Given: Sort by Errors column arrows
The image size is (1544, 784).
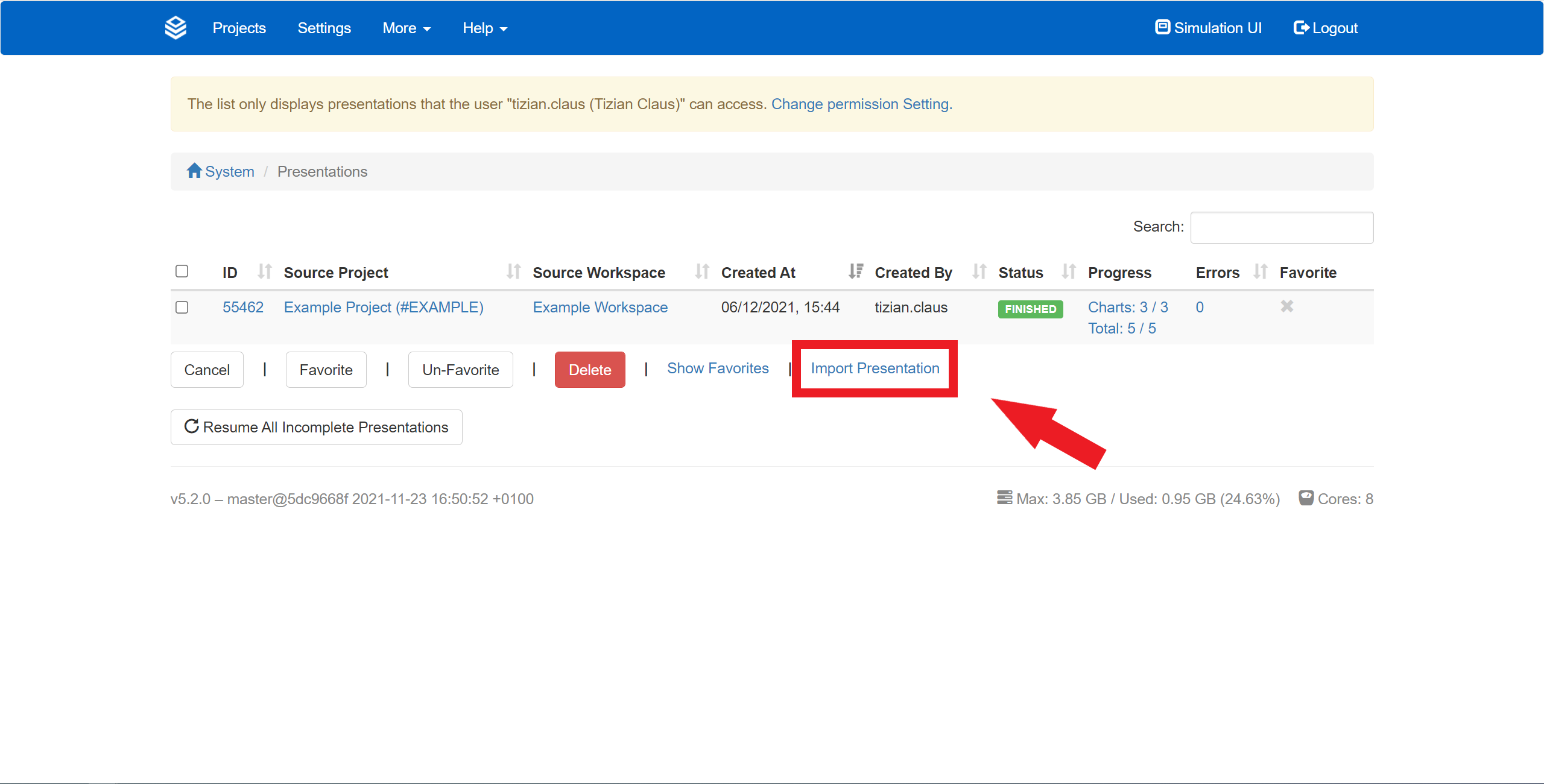Looking at the screenshot, I should click(x=1260, y=271).
